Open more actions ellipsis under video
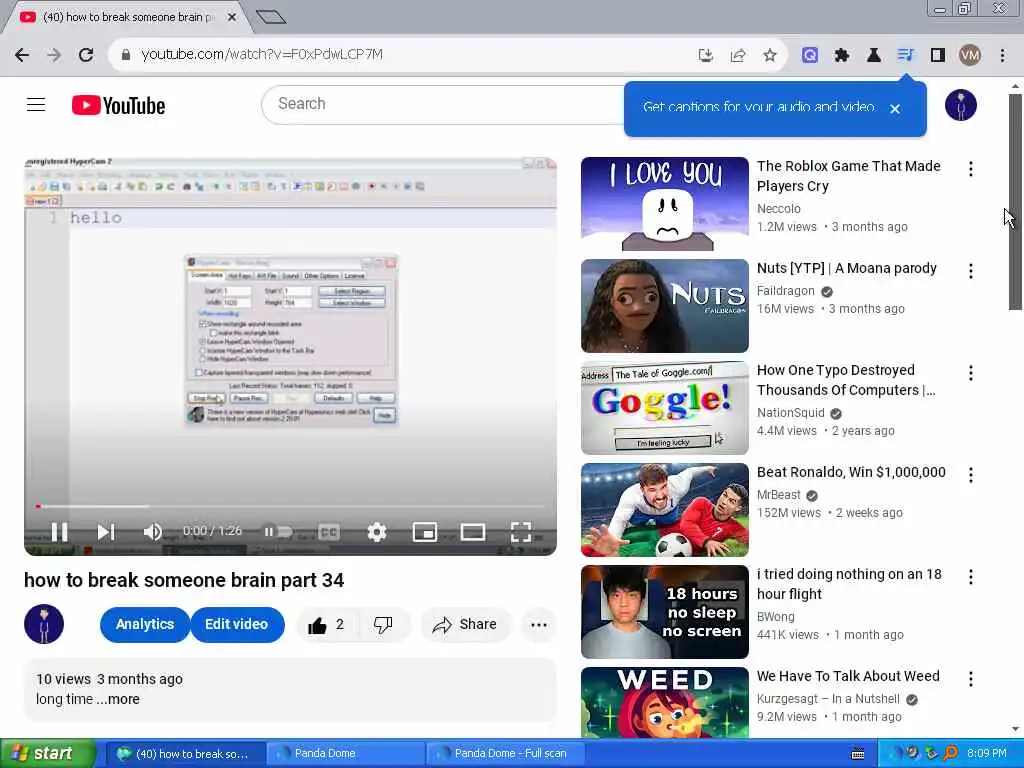1024x768 pixels. point(539,625)
